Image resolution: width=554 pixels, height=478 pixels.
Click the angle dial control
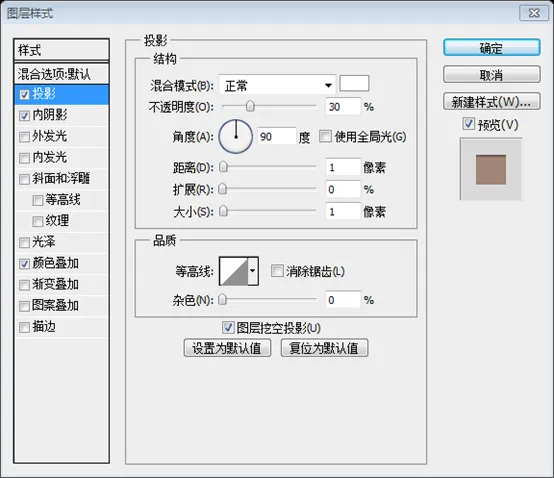point(236,136)
